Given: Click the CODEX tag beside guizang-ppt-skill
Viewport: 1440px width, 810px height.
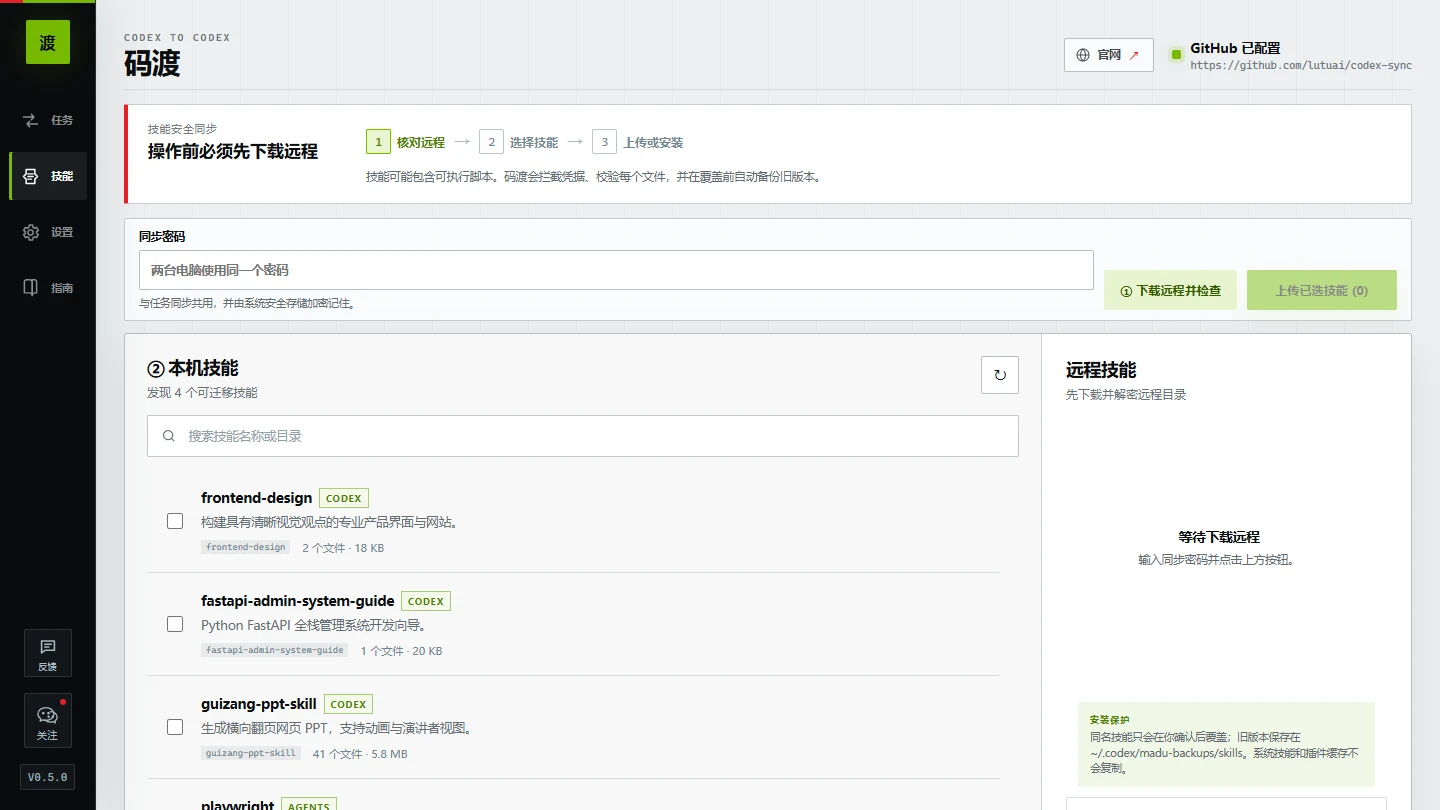Looking at the screenshot, I should tap(348, 704).
